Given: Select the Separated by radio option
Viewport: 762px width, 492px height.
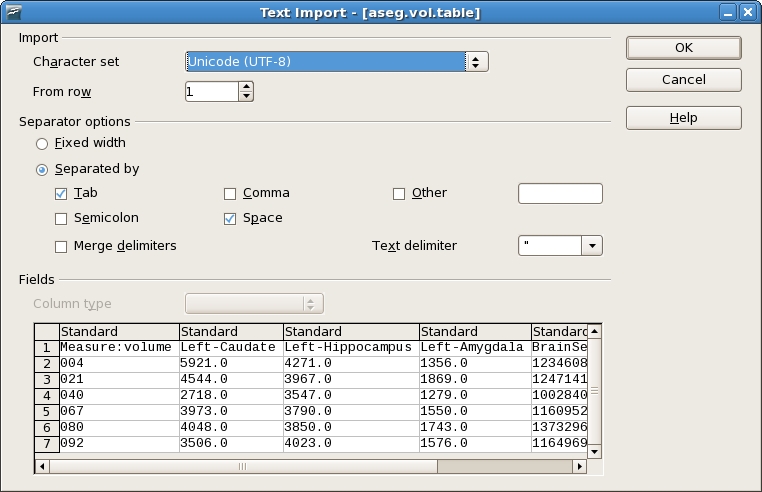Looking at the screenshot, I should tap(42, 170).
